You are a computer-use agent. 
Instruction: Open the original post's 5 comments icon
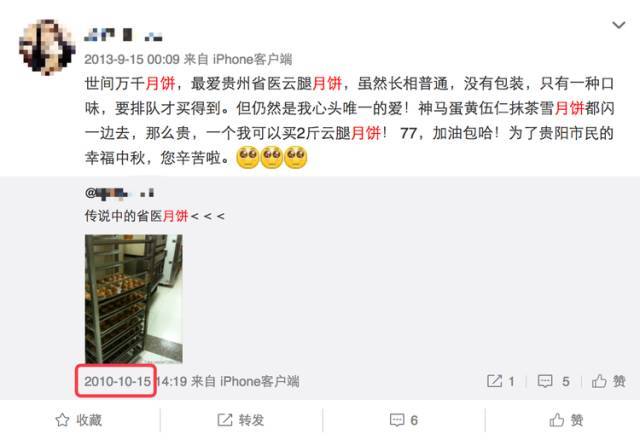pyautogui.click(x=553, y=382)
